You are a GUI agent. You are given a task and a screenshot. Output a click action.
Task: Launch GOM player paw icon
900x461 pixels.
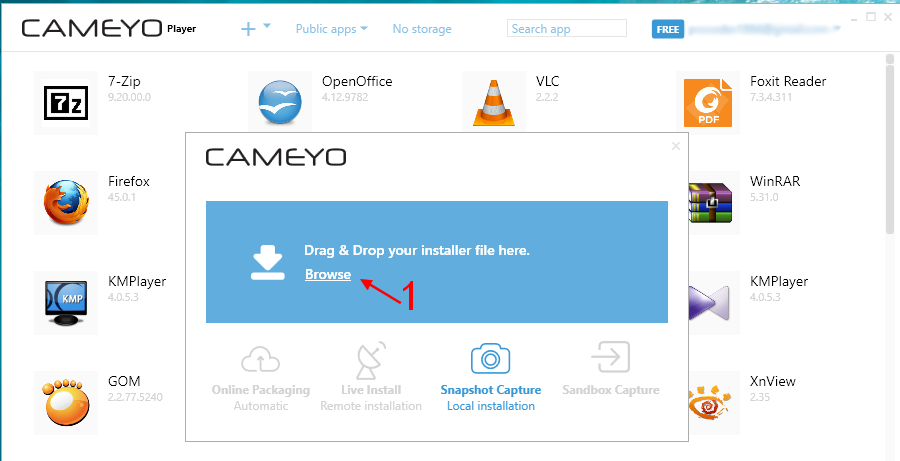(66, 402)
